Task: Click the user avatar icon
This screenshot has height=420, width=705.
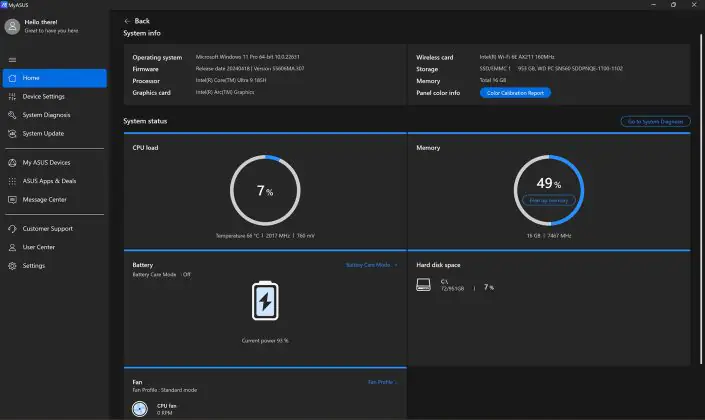Action: point(12,27)
